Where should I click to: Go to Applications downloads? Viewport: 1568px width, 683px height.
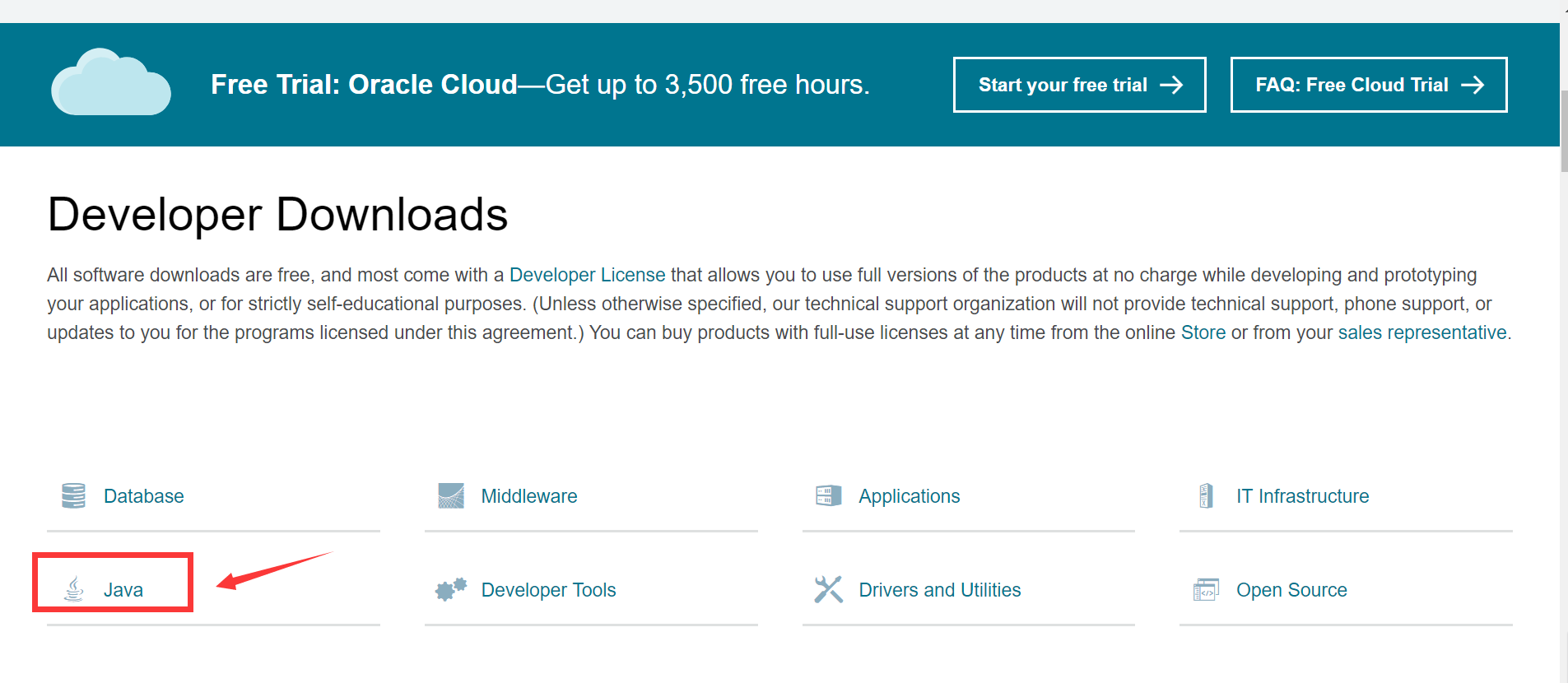[x=910, y=496]
